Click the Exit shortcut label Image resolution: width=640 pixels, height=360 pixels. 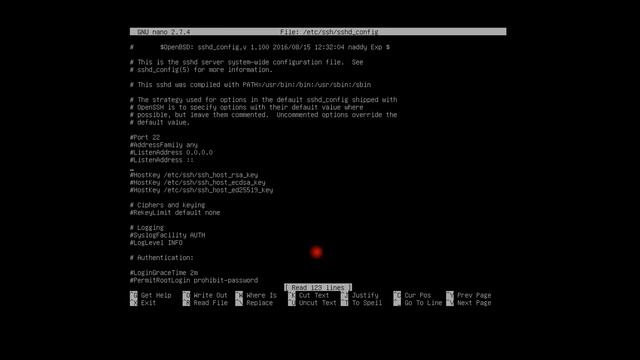point(148,303)
